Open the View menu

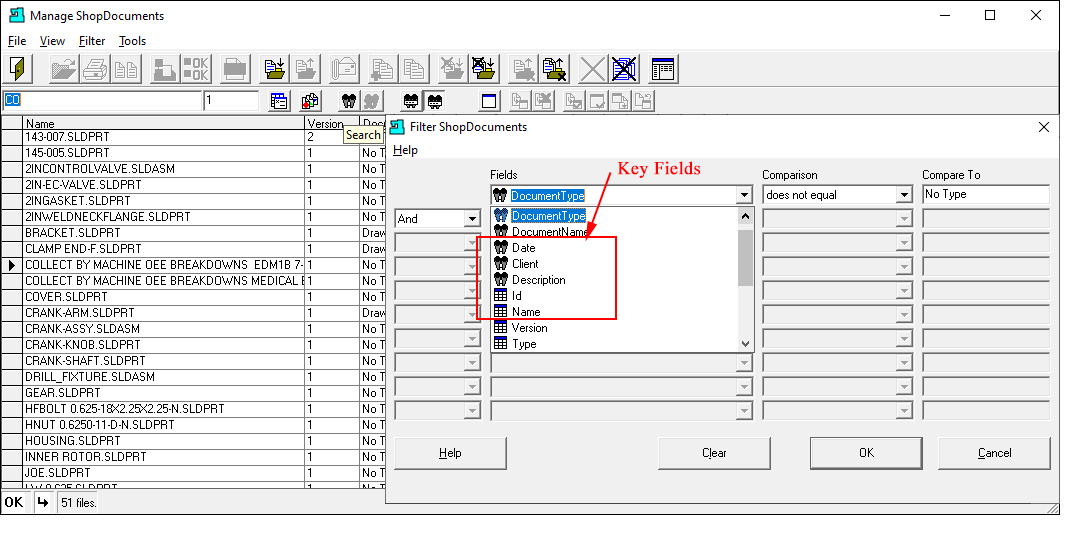pyautogui.click(x=52, y=41)
